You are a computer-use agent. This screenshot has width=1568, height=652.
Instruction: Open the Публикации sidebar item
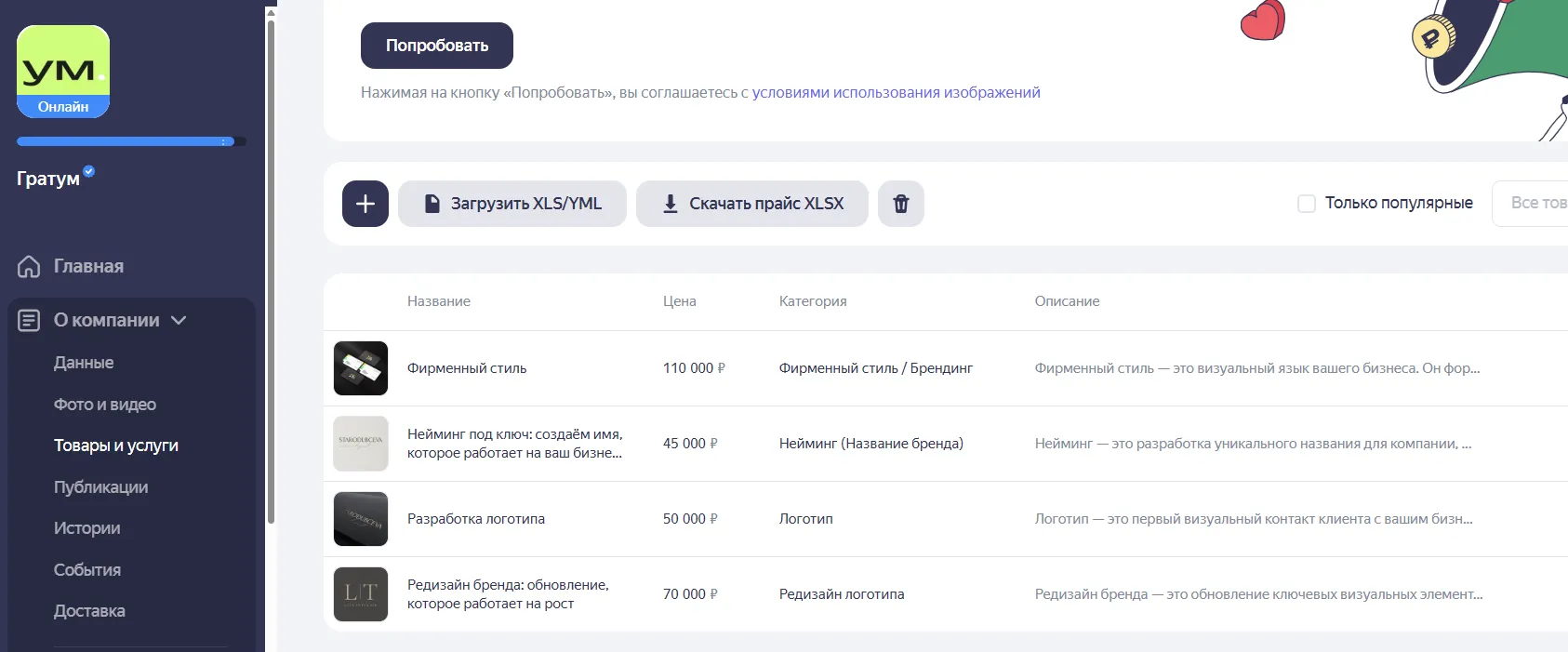click(x=100, y=487)
